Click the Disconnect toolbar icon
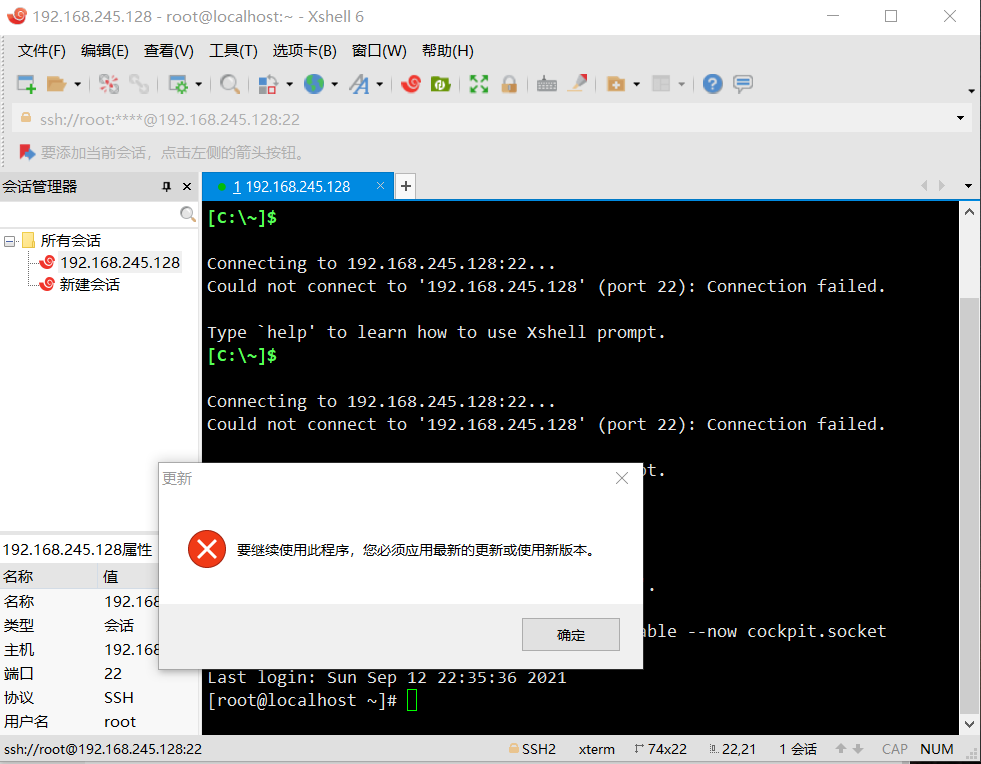 (x=108, y=84)
